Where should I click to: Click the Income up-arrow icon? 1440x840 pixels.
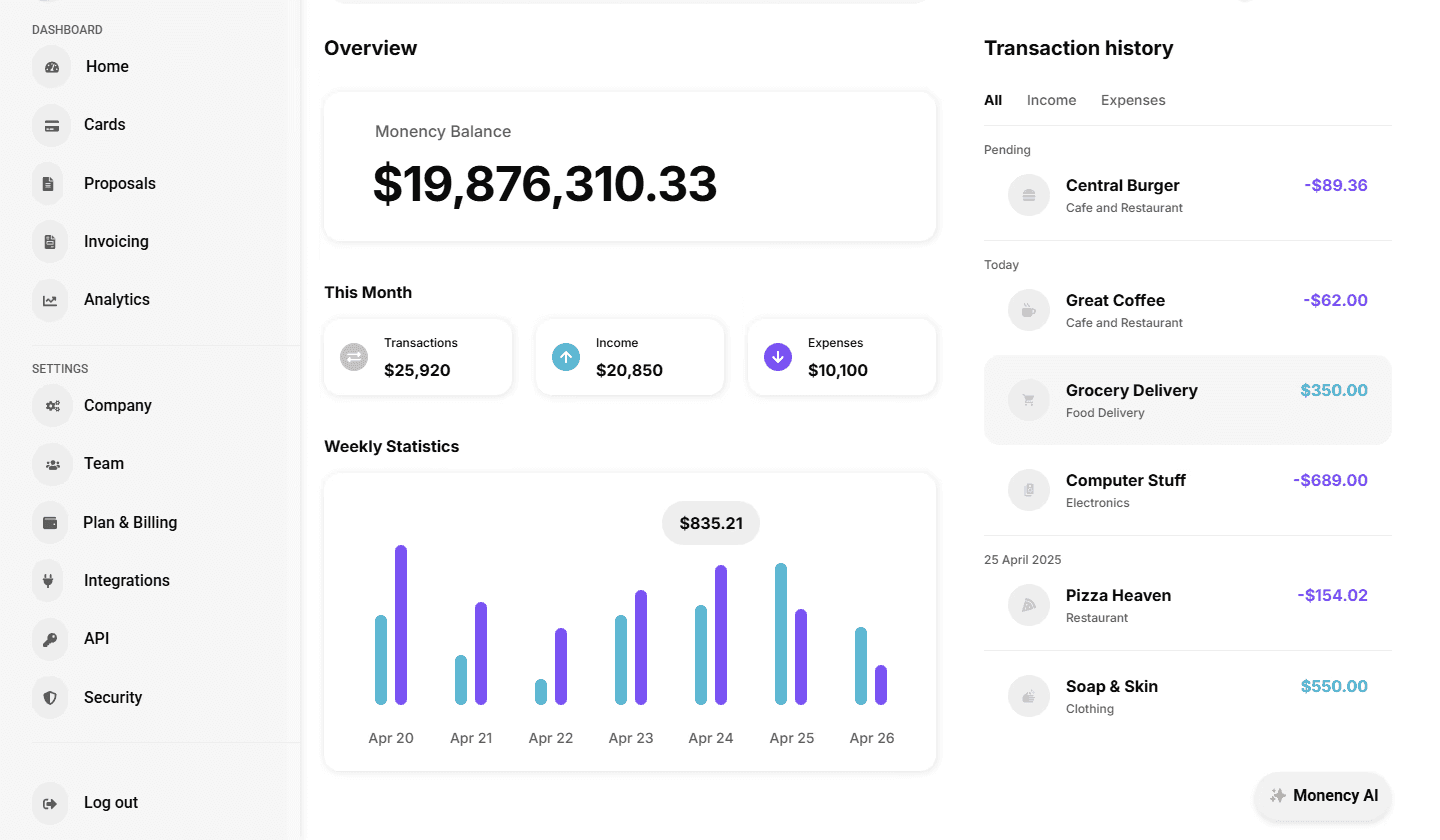point(566,357)
